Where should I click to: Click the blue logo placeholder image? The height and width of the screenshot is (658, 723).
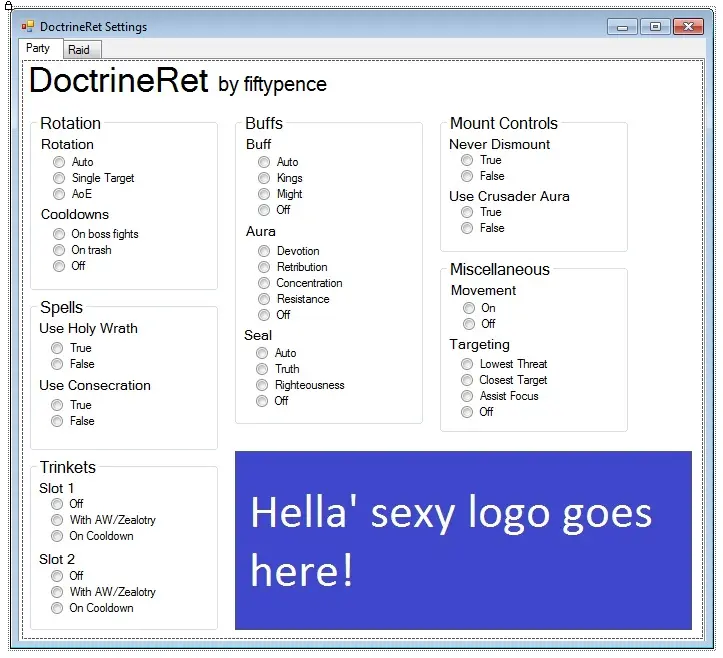(463, 540)
